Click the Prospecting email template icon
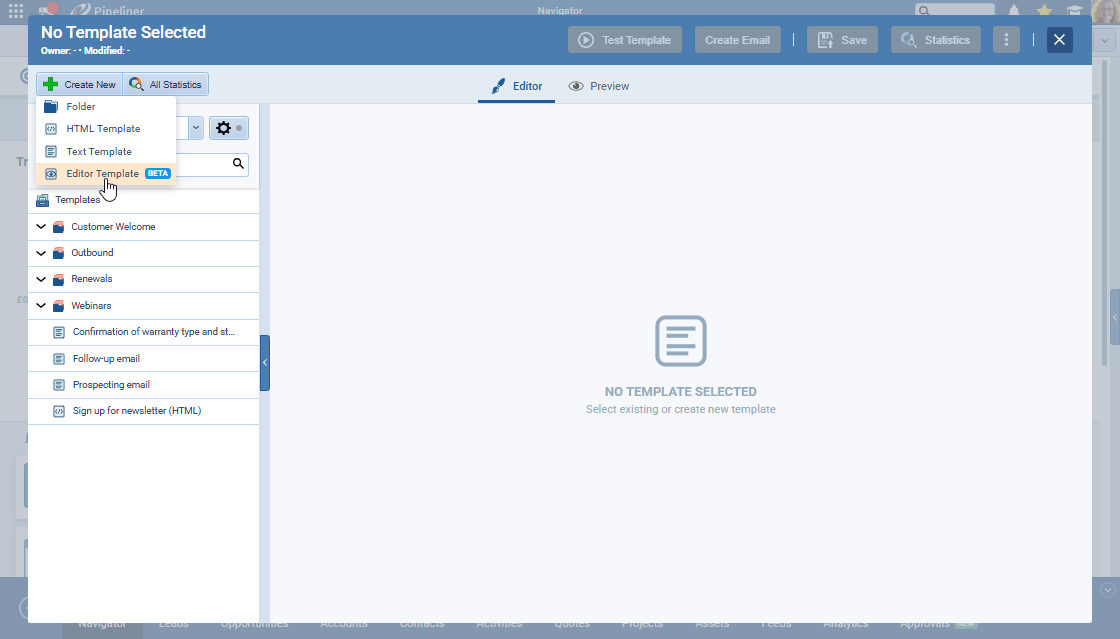The width and height of the screenshot is (1120, 639). tap(59, 385)
